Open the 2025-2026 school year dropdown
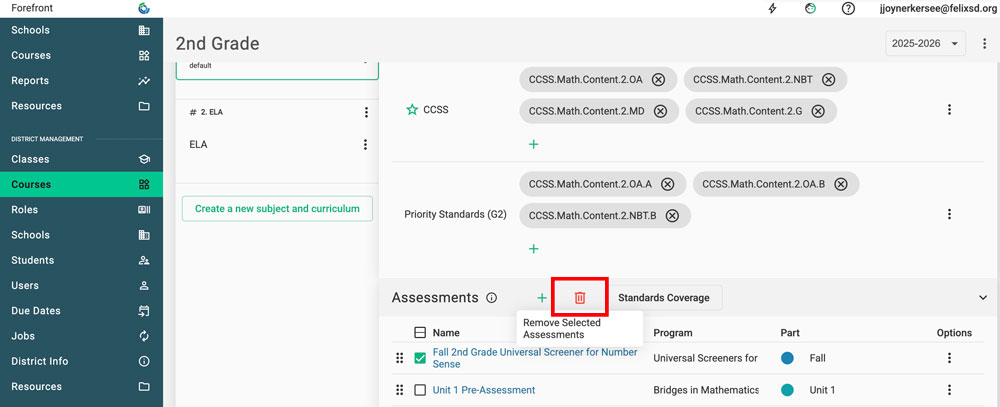1000x407 pixels. pos(925,43)
